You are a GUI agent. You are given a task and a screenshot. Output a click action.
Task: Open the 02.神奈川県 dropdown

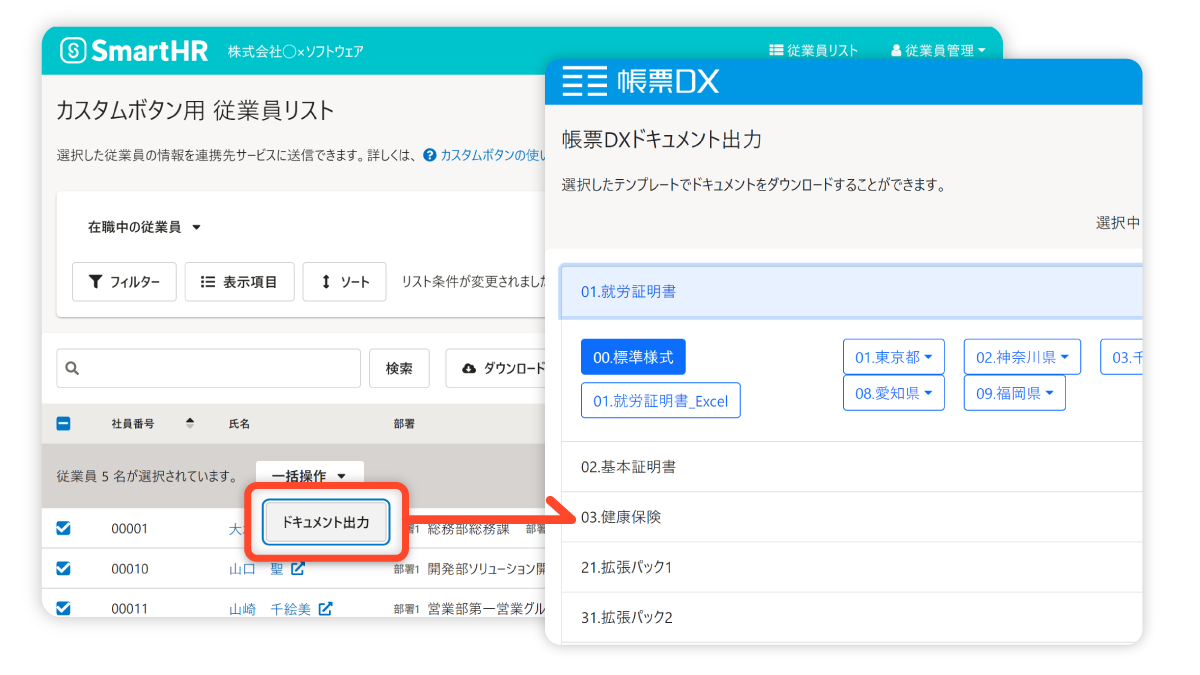point(1022,357)
